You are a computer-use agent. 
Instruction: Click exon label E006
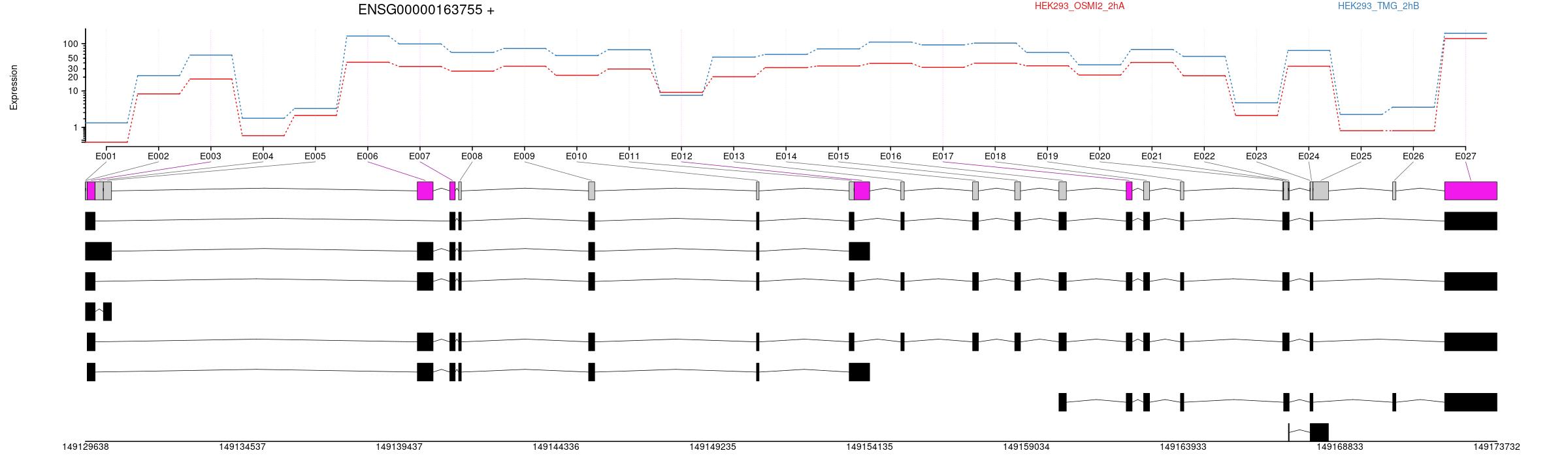[367, 156]
